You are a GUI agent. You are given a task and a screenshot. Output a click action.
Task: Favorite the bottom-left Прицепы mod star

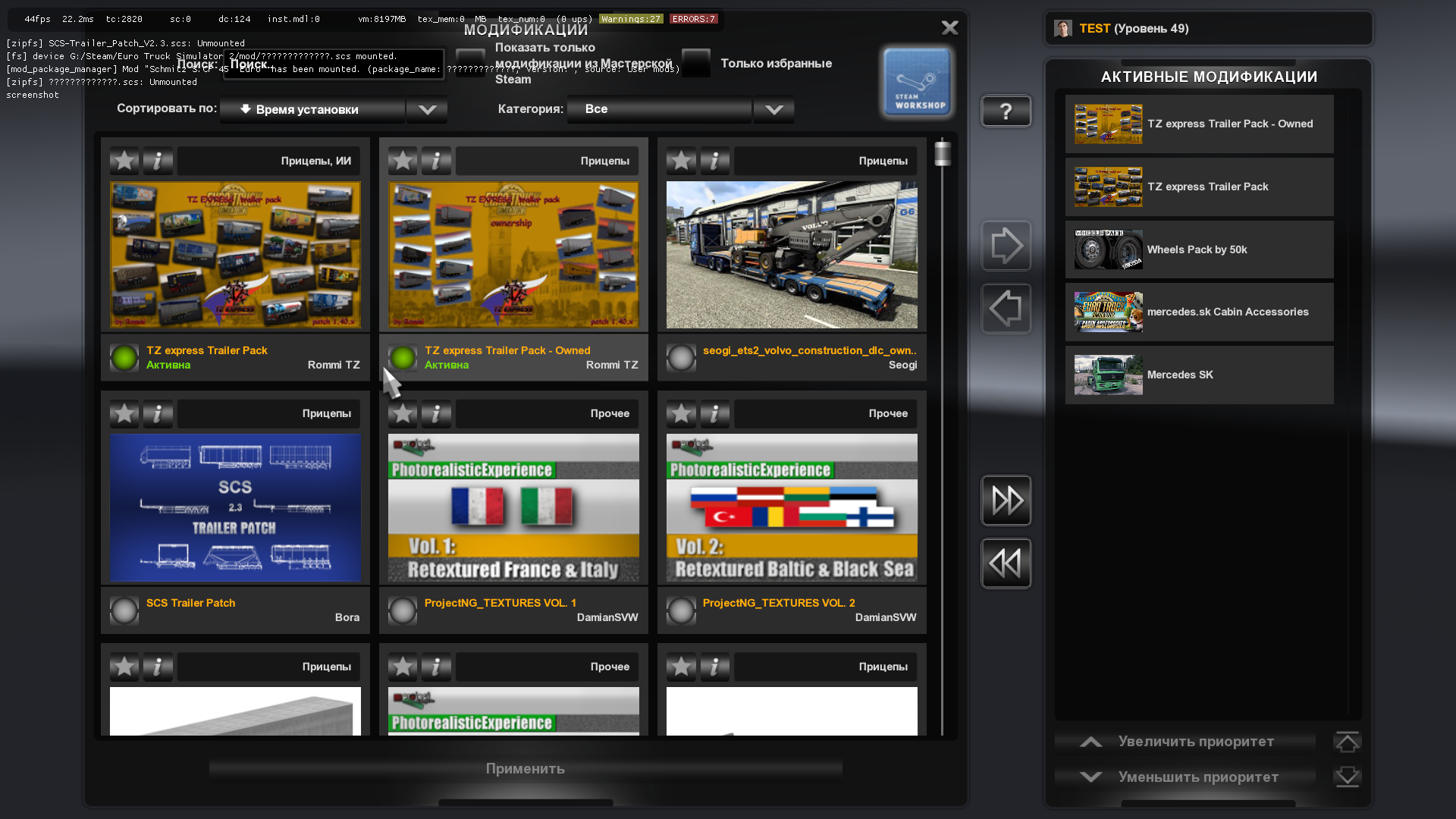[124, 667]
